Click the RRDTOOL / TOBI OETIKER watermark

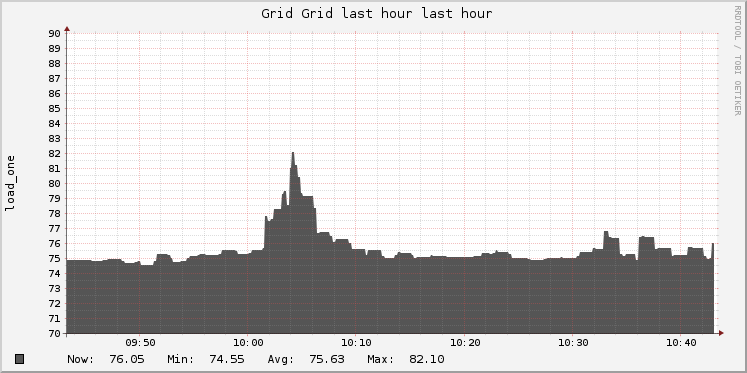tap(737, 60)
